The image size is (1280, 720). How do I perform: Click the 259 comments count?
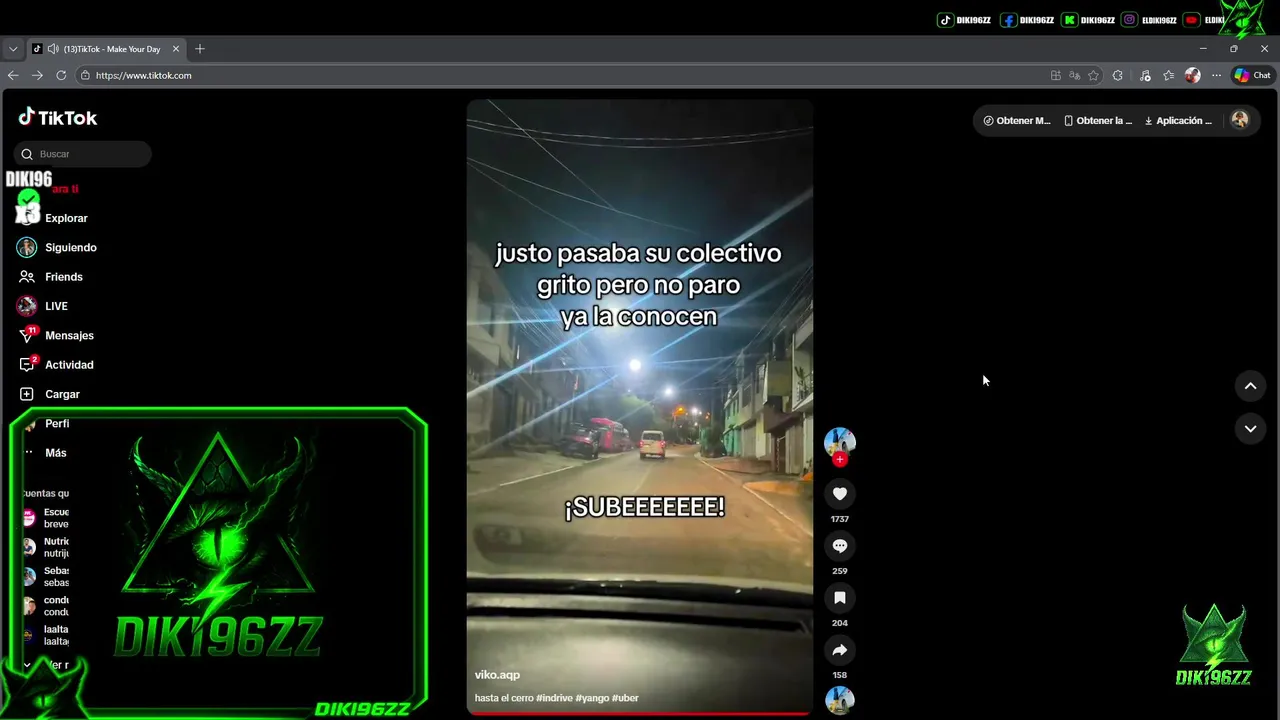click(x=840, y=571)
